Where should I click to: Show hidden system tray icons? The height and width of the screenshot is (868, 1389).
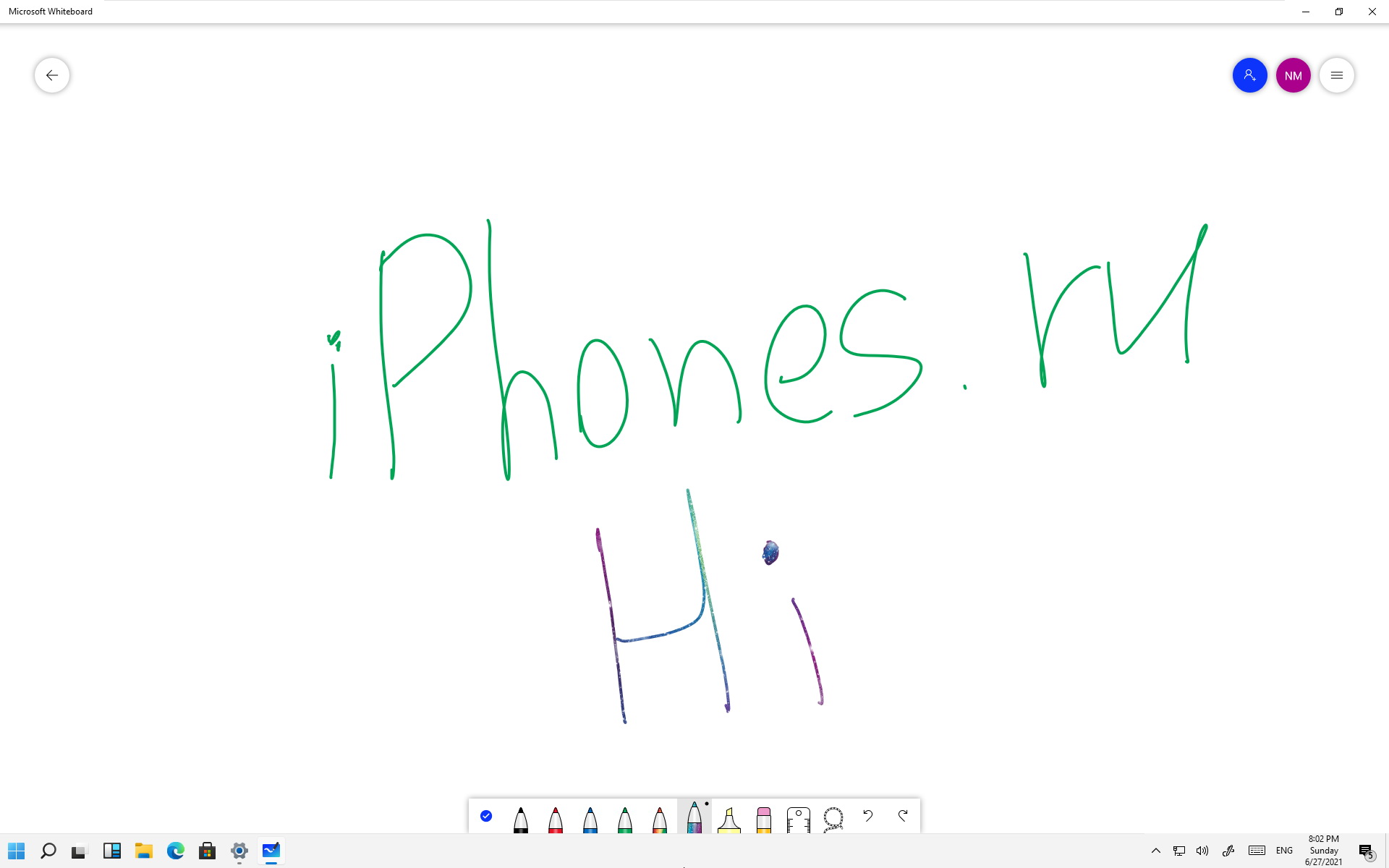pos(1155,851)
